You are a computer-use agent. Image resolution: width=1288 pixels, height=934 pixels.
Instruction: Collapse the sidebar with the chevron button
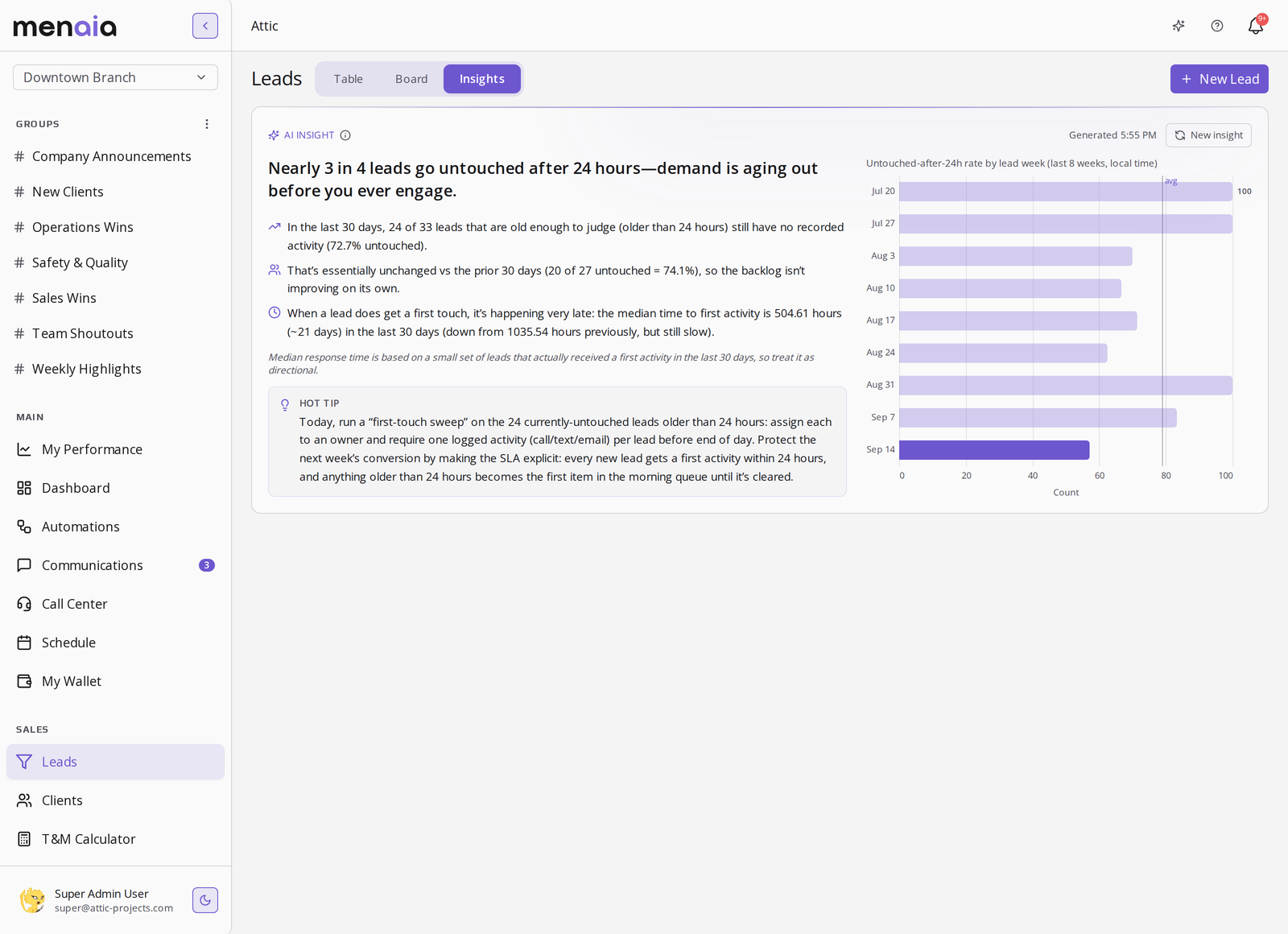pos(205,26)
